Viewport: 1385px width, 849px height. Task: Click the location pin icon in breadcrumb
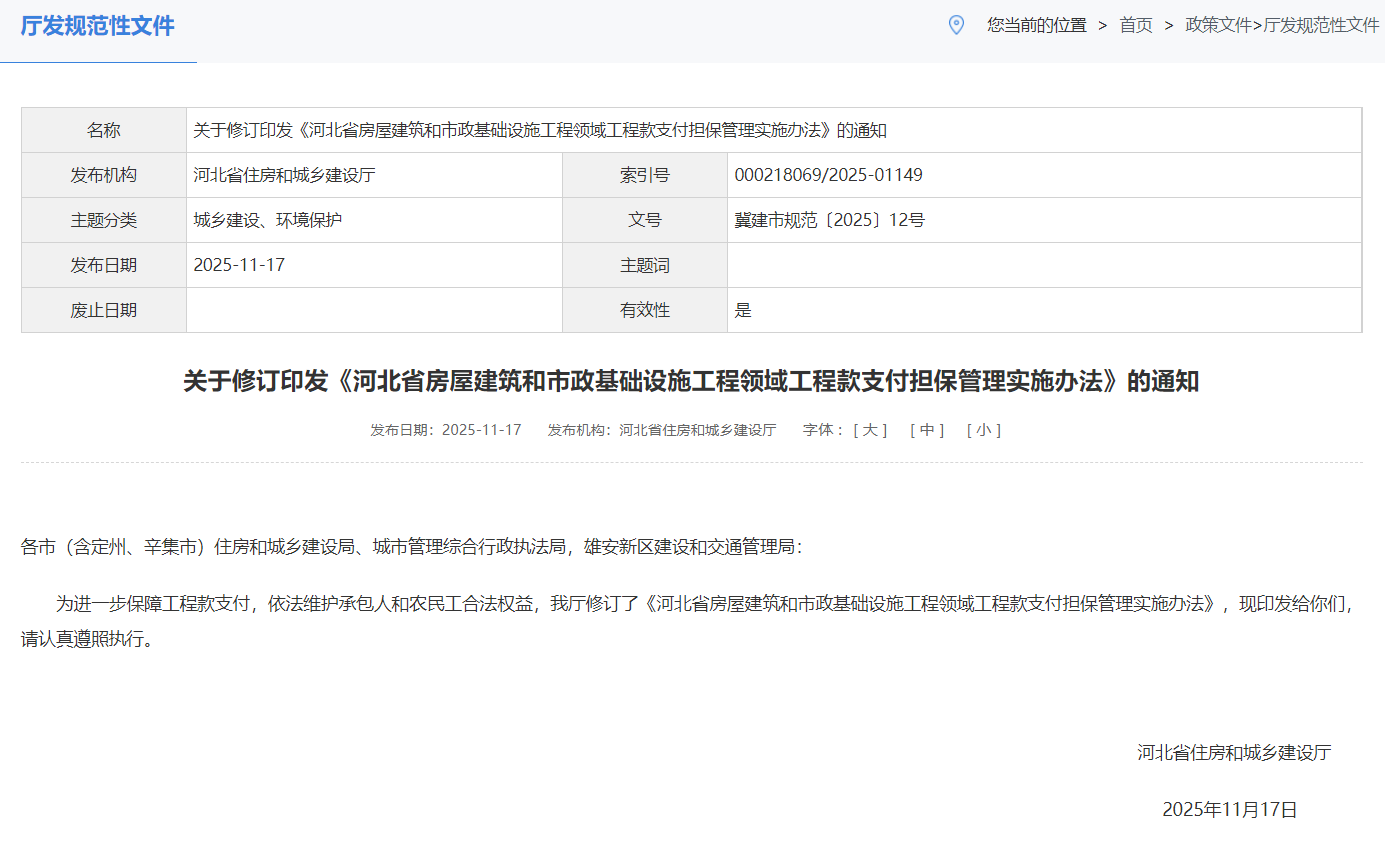point(956,25)
